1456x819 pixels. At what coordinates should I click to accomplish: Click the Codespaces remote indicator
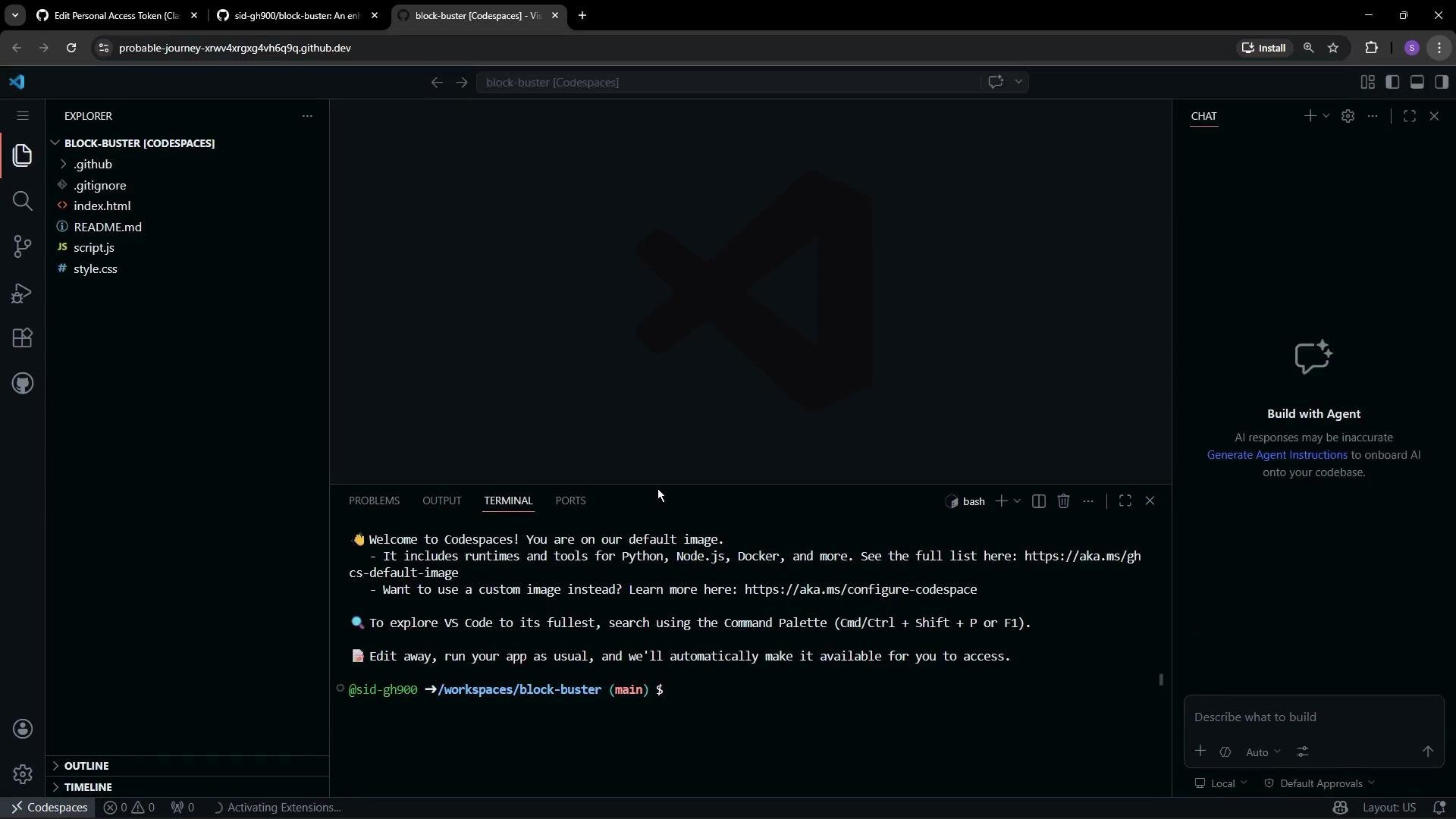tap(49, 808)
